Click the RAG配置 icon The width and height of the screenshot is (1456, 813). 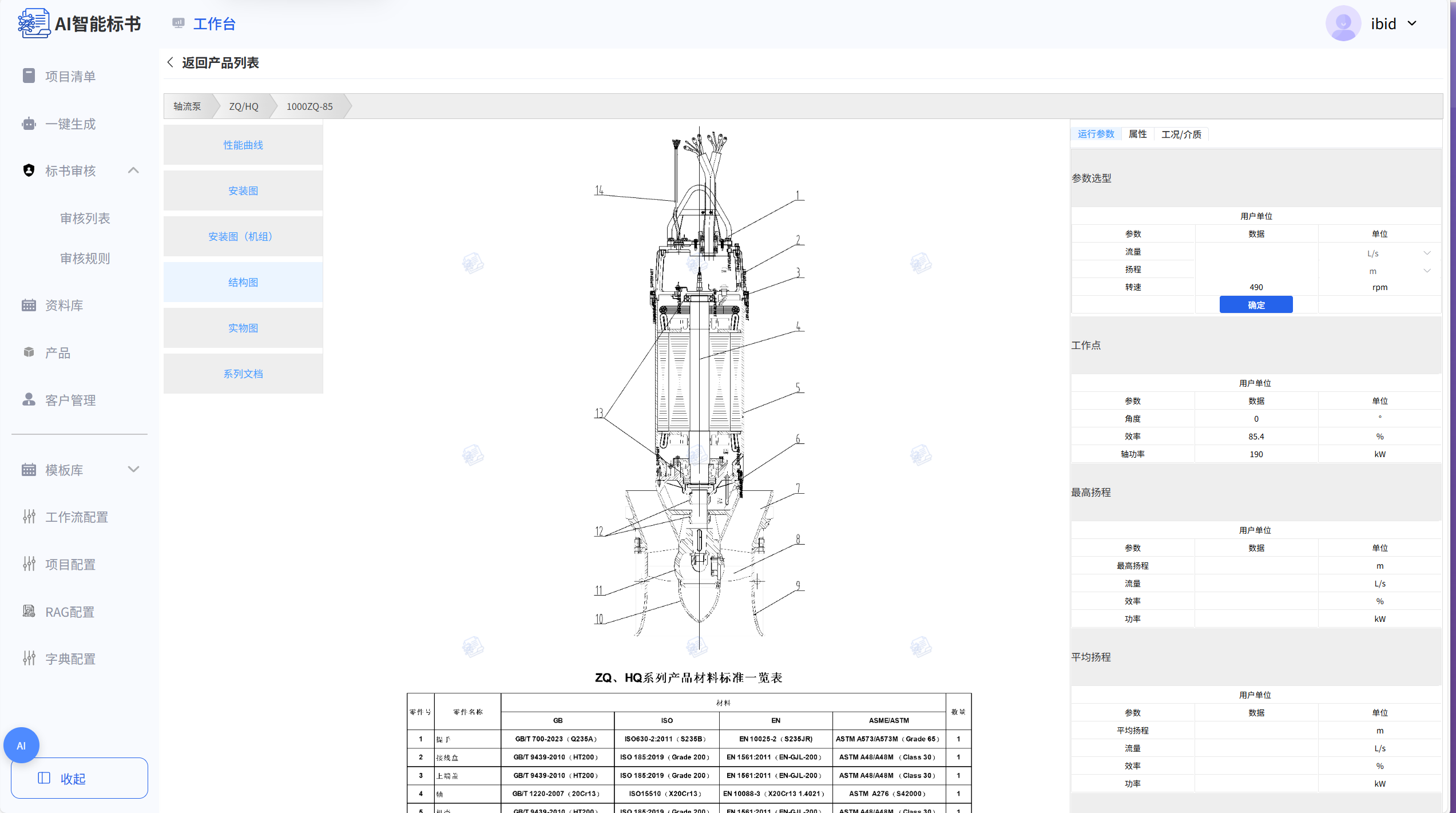coord(29,611)
